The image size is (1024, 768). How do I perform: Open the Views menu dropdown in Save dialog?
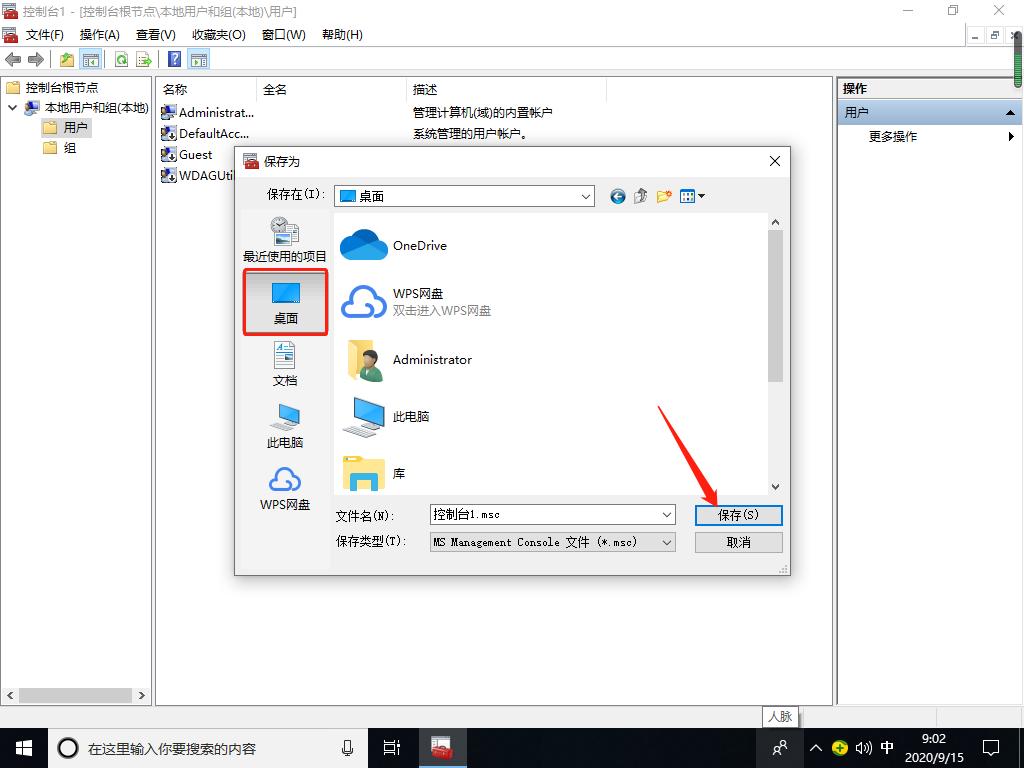tap(692, 195)
